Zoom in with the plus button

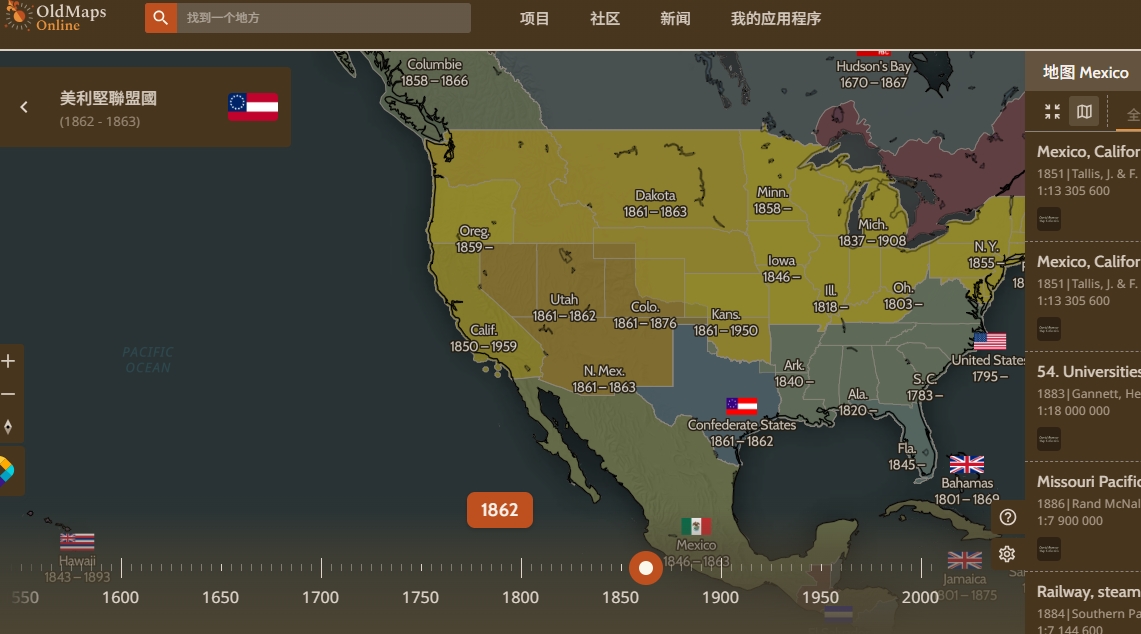(x=9, y=361)
